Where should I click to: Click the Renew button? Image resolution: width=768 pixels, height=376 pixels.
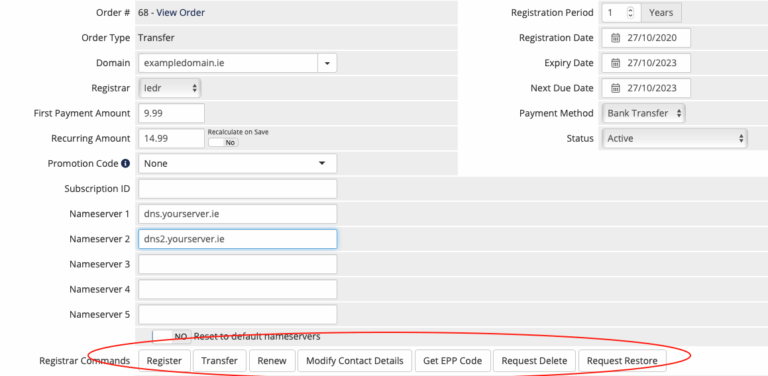tap(272, 361)
